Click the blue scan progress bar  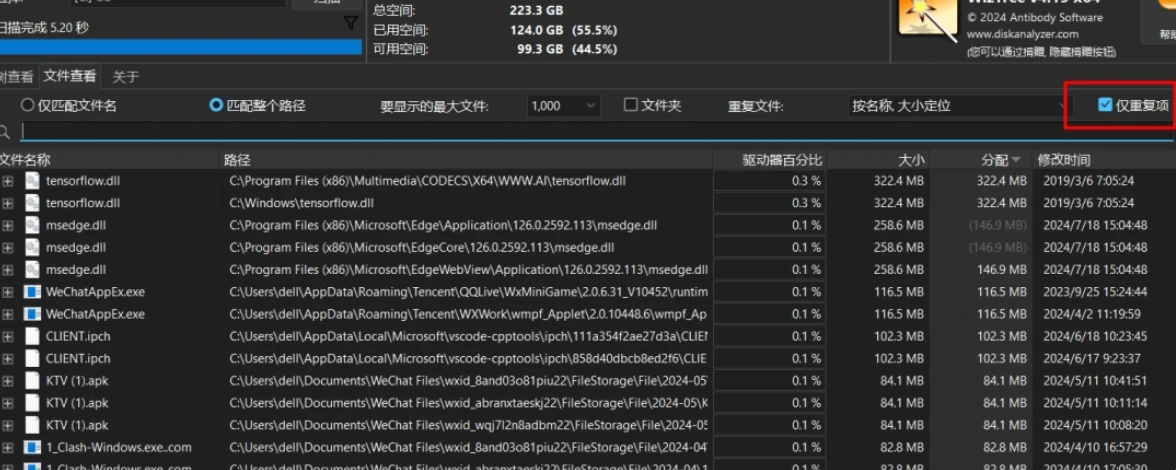(181, 47)
